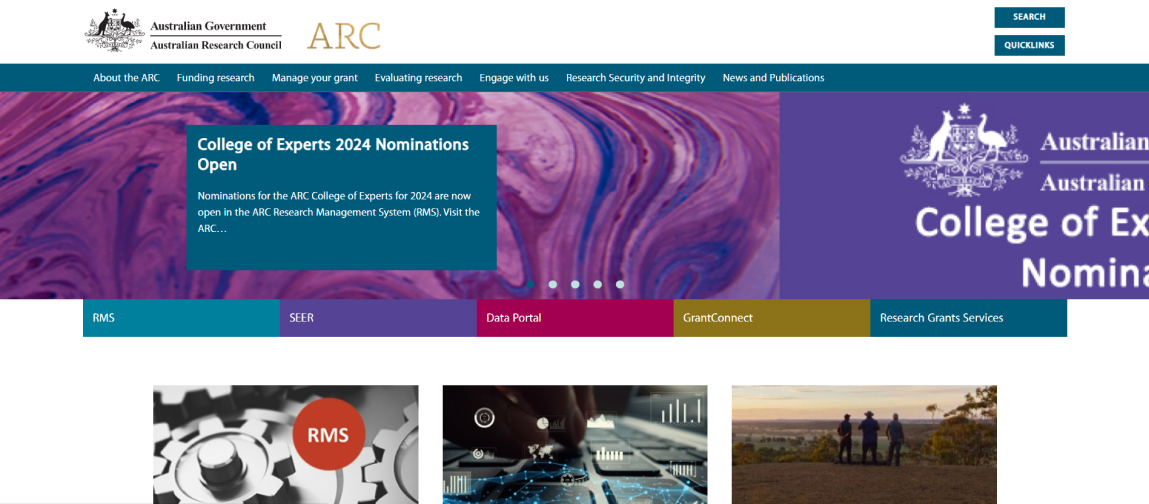Image resolution: width=1149 pixels, height=504 pixels.
Task: Open the GrantConnect tile
Action: tap(772, 318)
